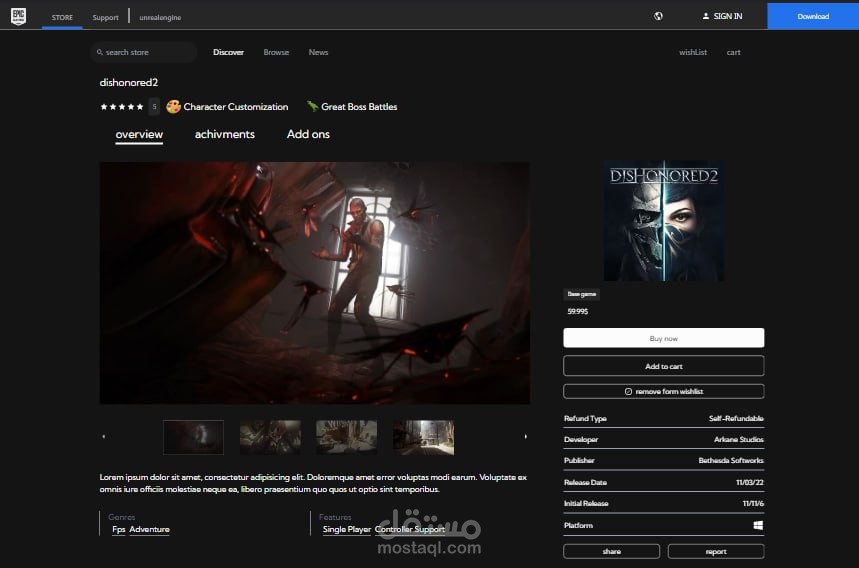Click the share button
The height and width of the screenshot is (568, 859).
(611, 552)
